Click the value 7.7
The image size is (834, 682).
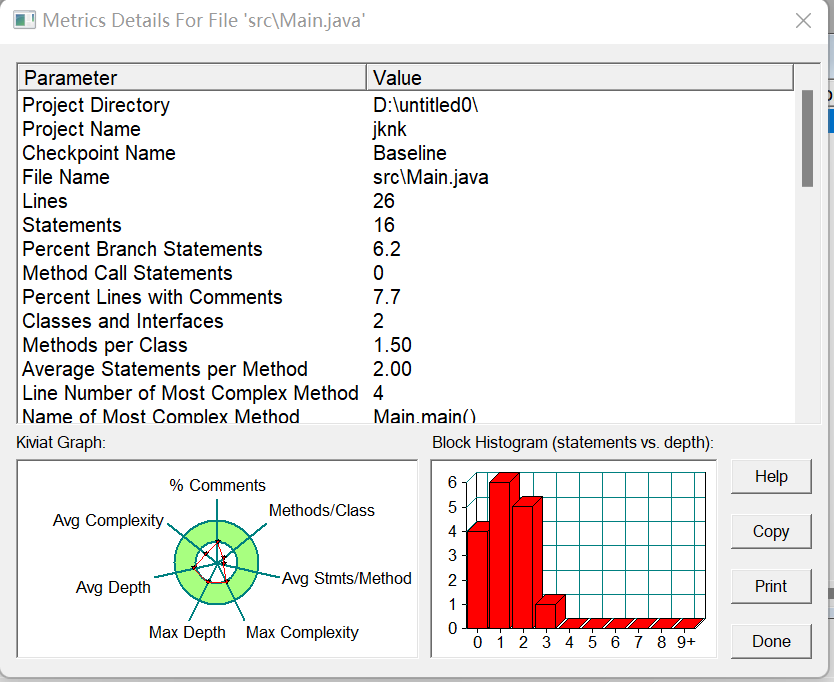coord(387,297)
